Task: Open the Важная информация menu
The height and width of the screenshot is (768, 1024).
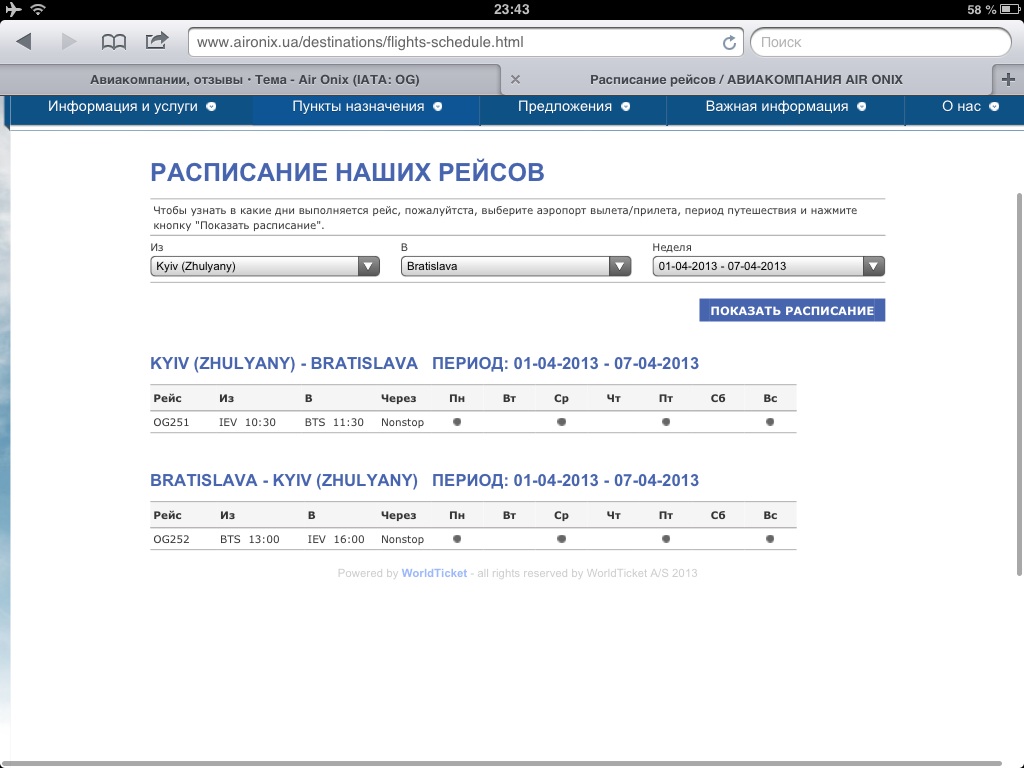Action: point(786,107)
